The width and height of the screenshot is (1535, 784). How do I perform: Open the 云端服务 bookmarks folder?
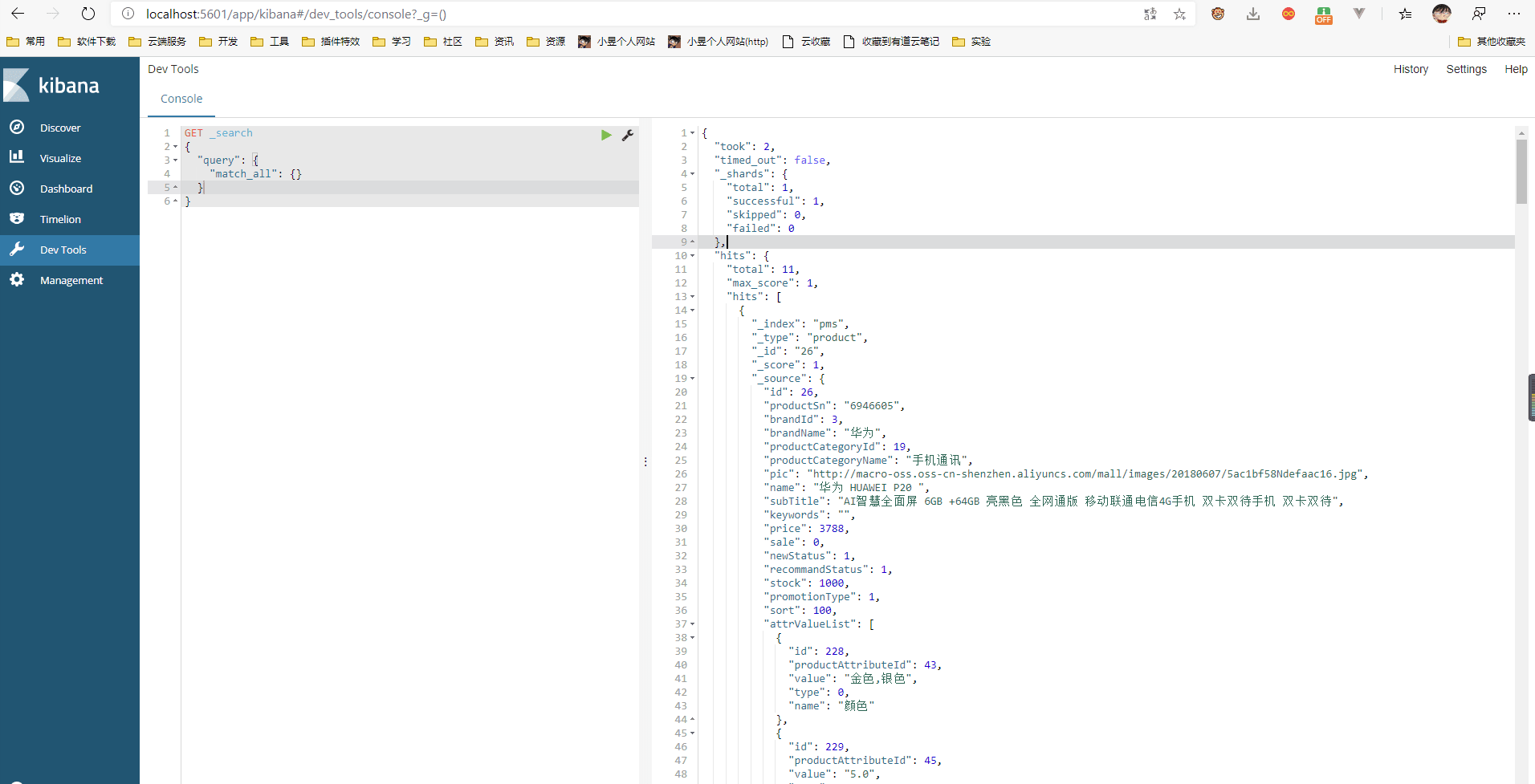[x=157, y=42]
